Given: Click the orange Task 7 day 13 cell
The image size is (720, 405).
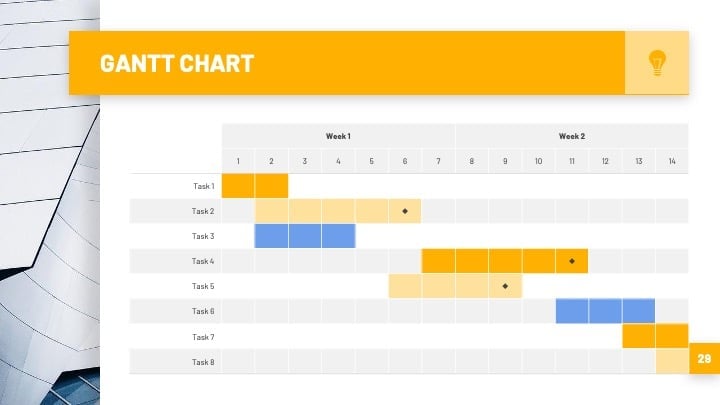Looking at the screenshot, I should tap(639, 336).
